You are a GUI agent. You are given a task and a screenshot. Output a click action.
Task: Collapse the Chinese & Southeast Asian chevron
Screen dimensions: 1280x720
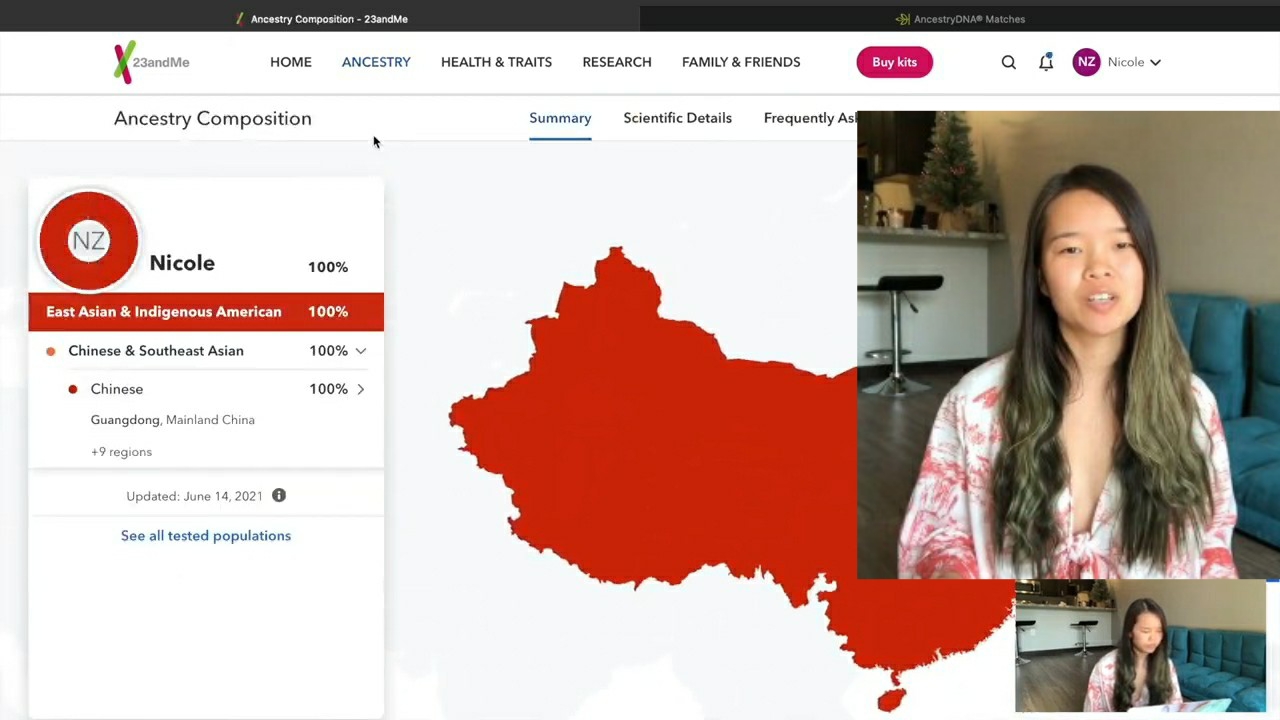[x=360, y=351]
